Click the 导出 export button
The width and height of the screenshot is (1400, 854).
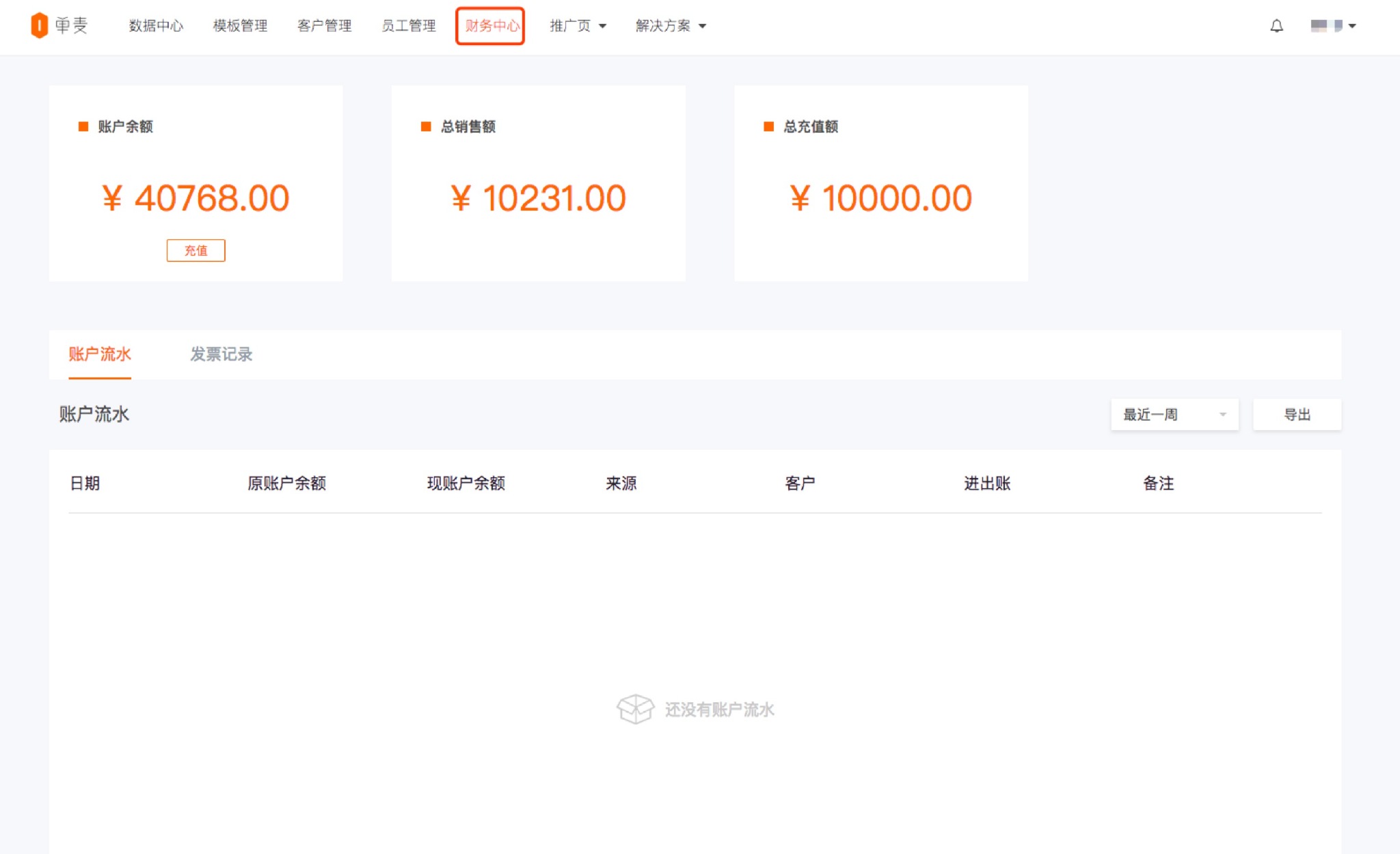coord(1297,414)
